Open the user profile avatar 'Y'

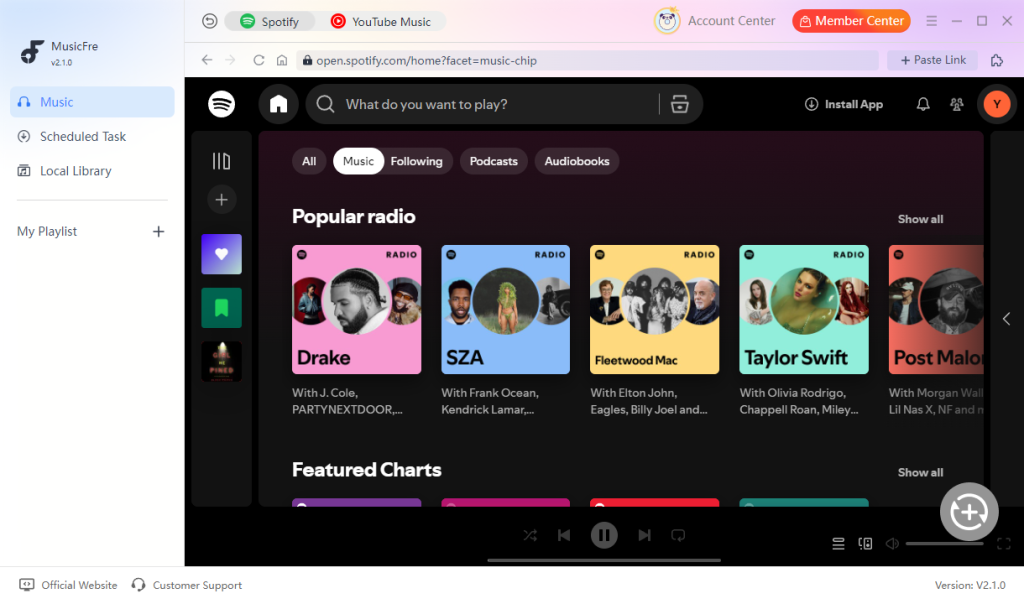[x=997, y=104]
